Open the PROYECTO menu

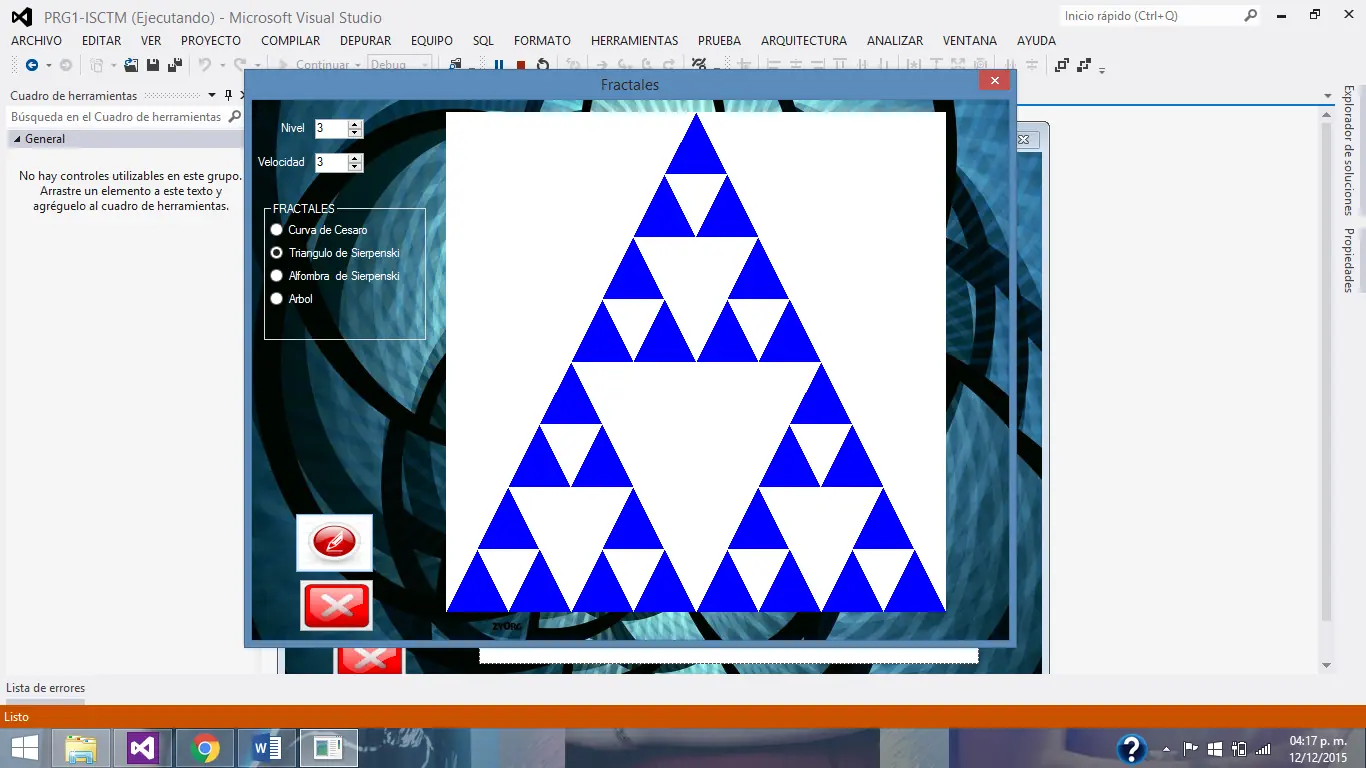(211, 41)
